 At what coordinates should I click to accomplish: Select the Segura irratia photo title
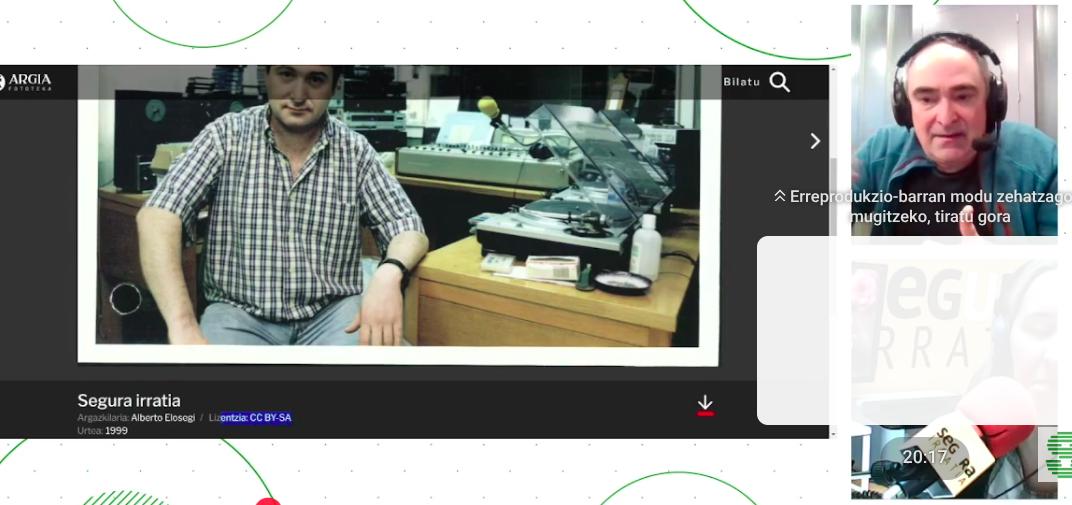pos(129,400)
